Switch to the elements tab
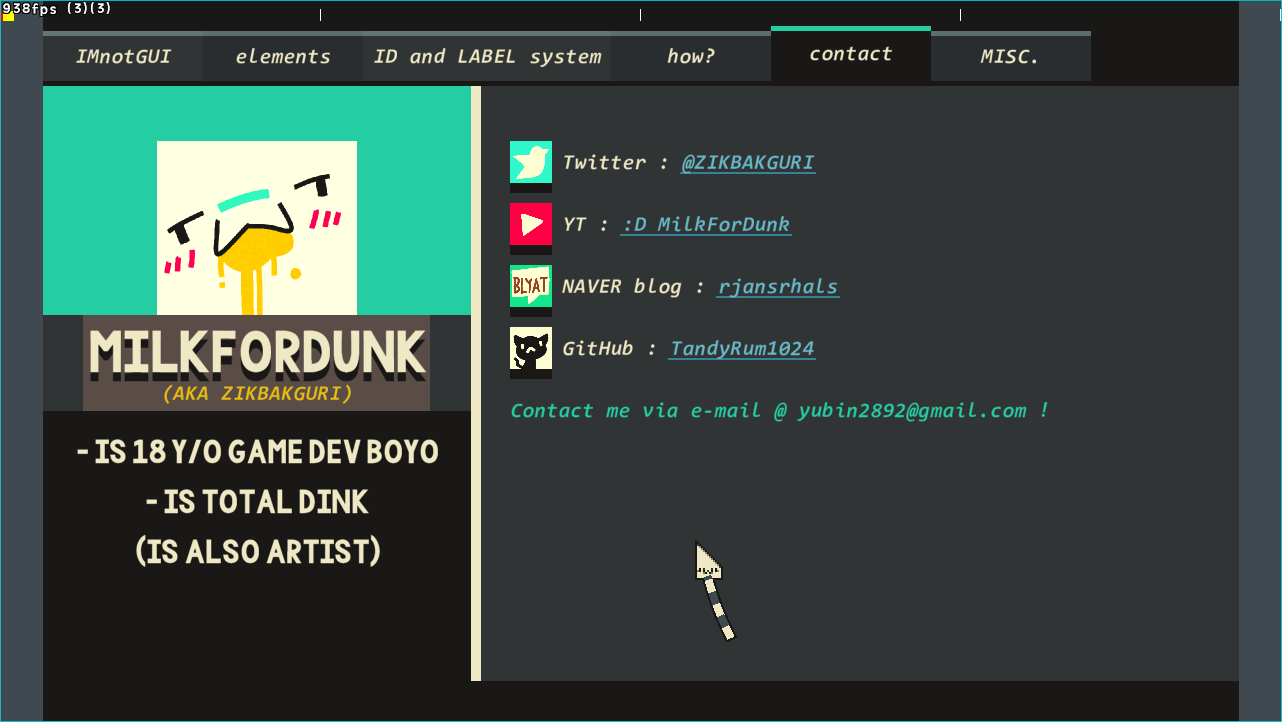This screenshot has height=722, width=1282. pos(283,57)
